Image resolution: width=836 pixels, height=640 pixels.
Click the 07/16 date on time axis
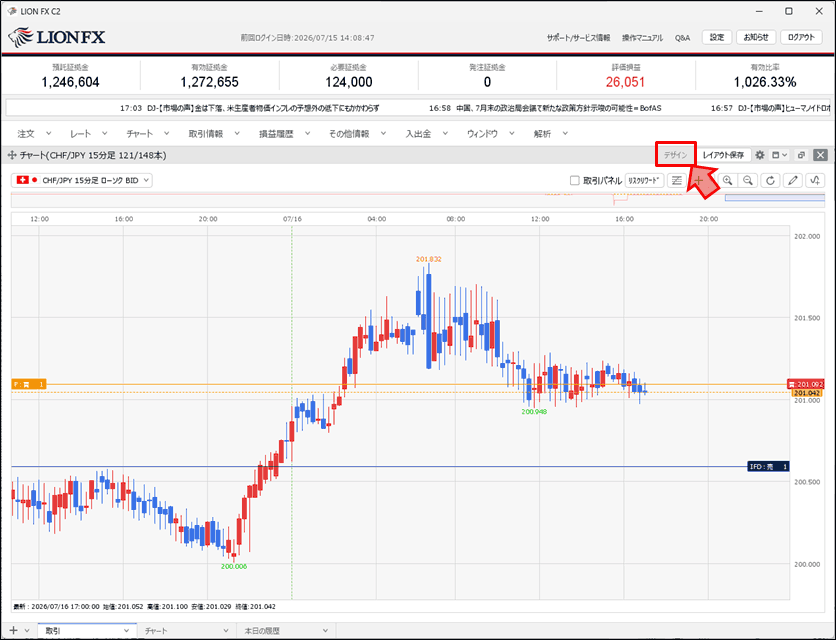coord(292,219)
